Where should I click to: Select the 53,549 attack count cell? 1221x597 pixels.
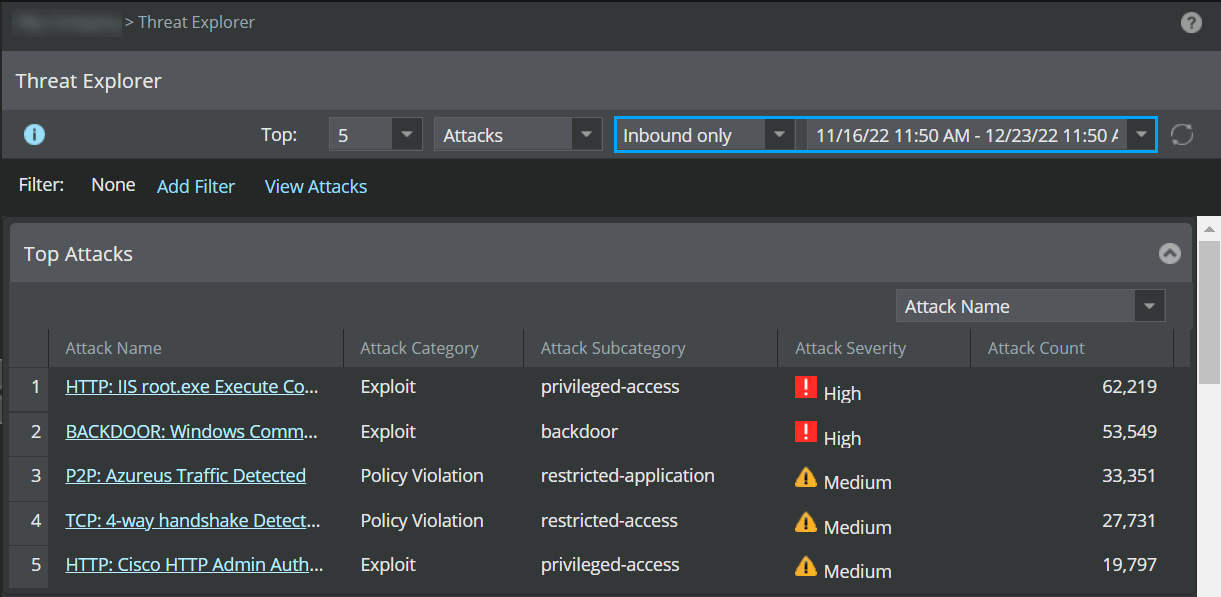1072,432
